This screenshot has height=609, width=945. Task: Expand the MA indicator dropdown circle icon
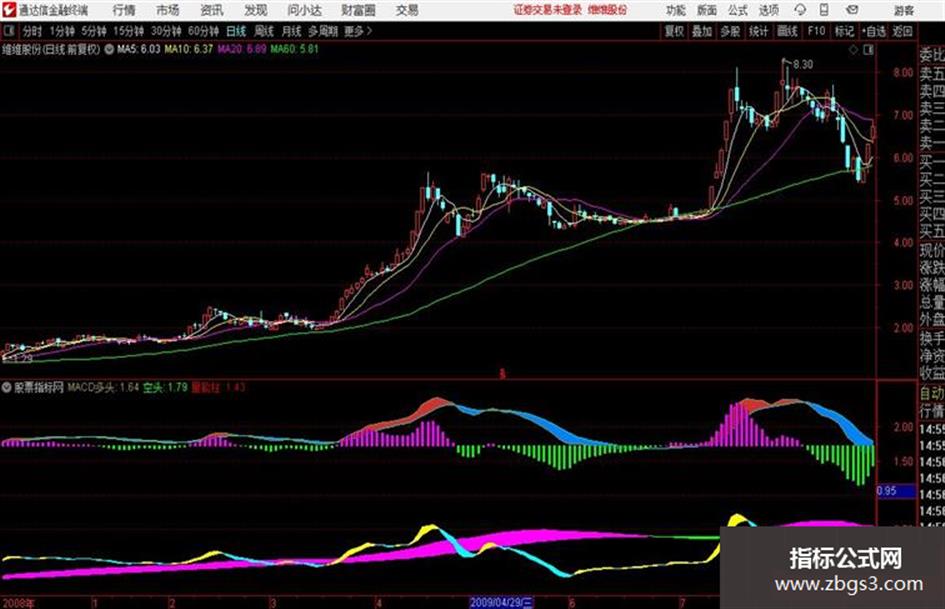pos(109,49)
